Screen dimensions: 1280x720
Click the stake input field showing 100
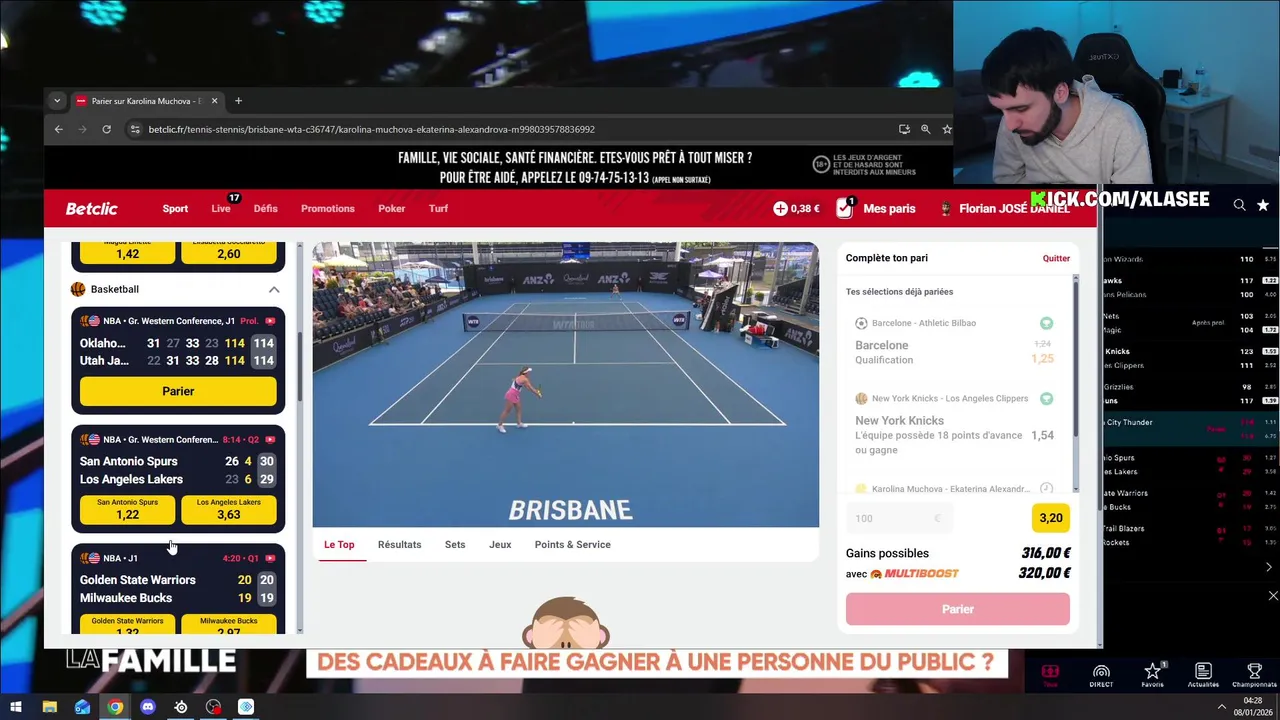tap(899, 518)
